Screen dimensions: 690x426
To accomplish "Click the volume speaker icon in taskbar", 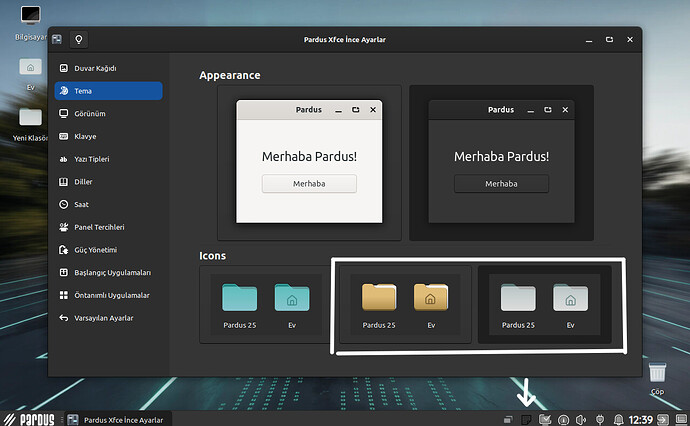I will pyautogui.click(x=582, y=419).
